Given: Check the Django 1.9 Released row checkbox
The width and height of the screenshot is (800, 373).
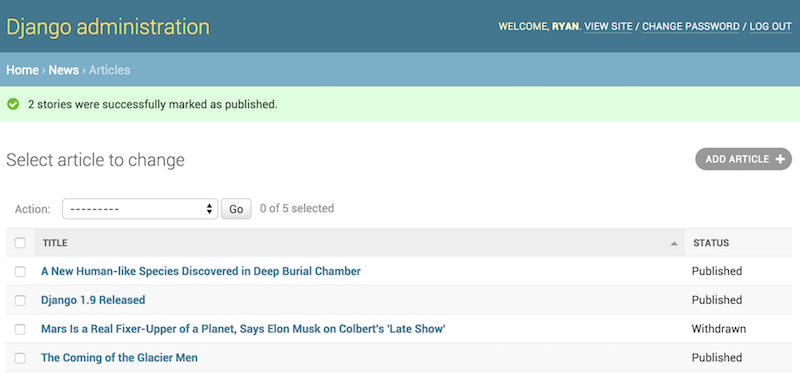Looking at the screenshot, I should (20, 301).
